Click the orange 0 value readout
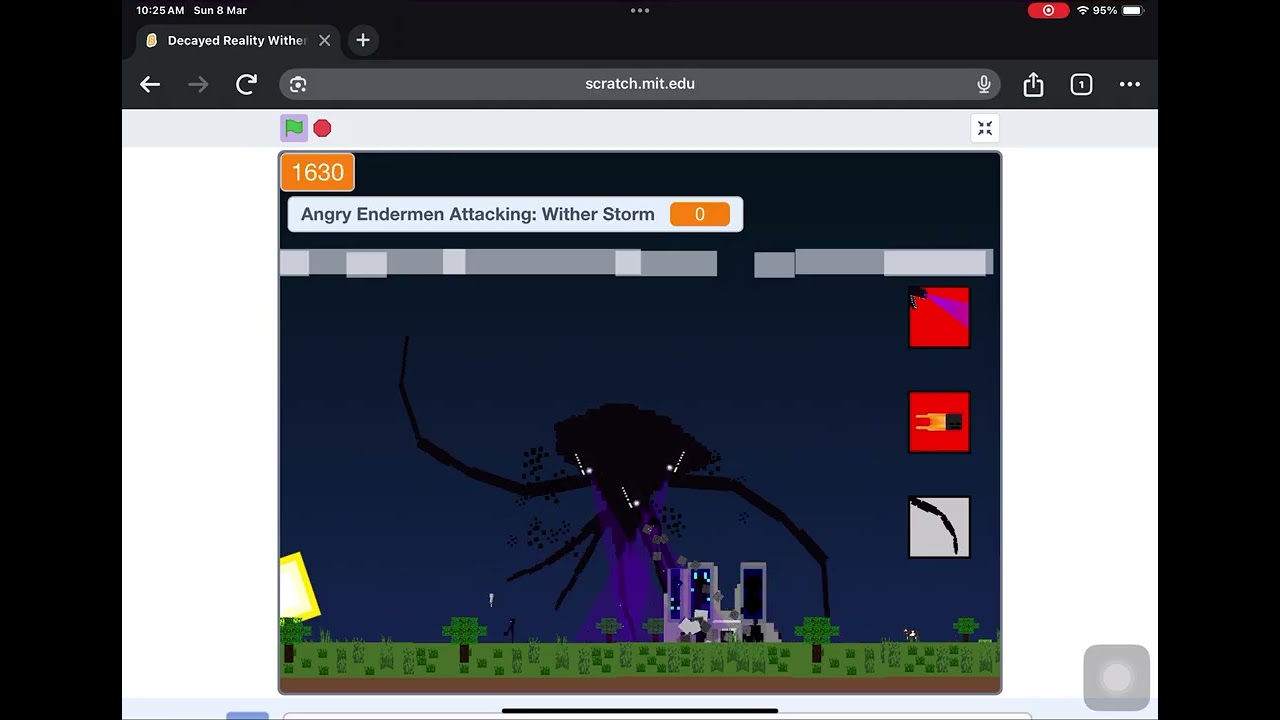This screenshot has height=720, width=1280. click(x=700, y=214)
